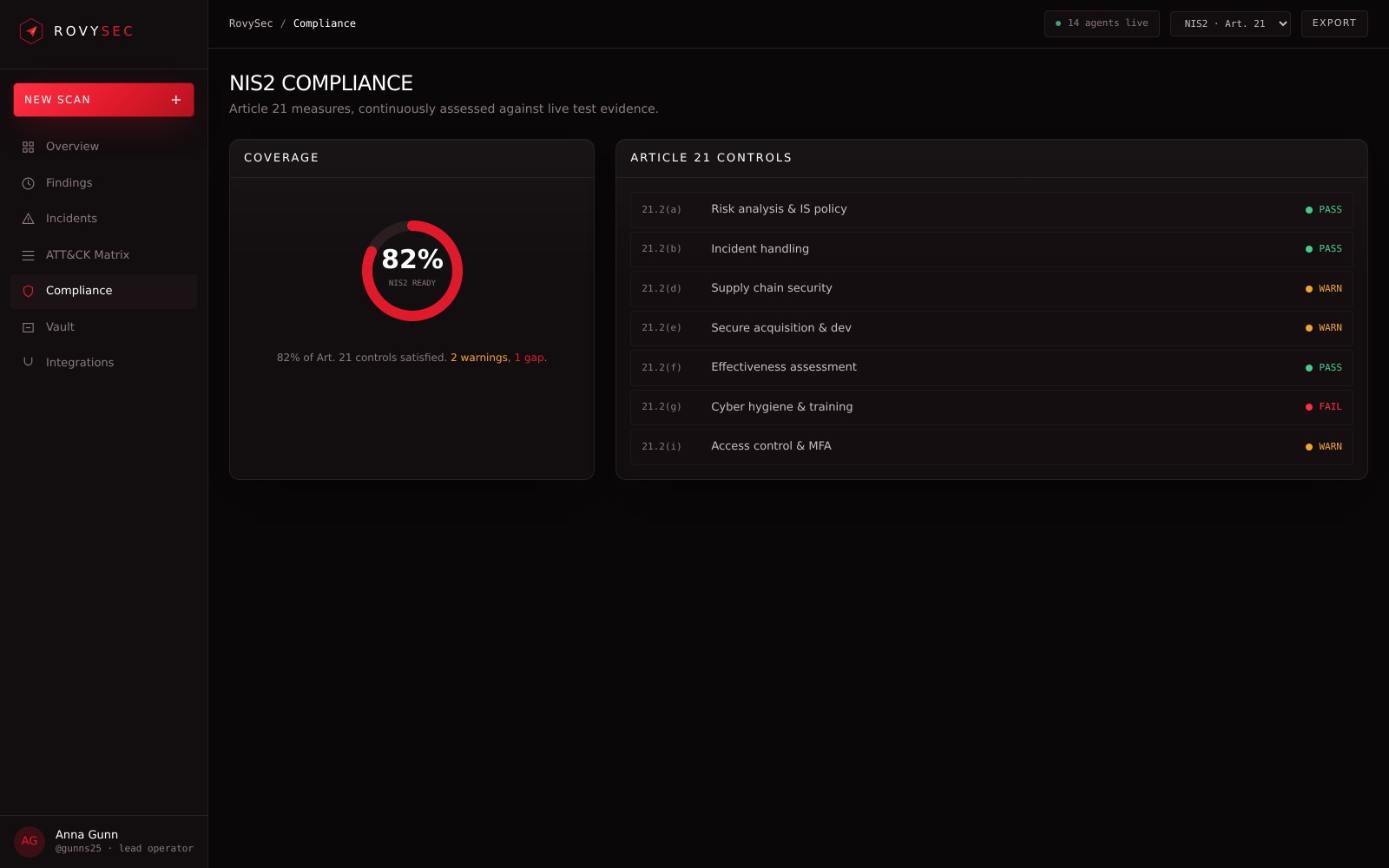This screenshot has height=868, width=1389.
Task: Open the ATT&CK Matrix page
Action: point(103,255)
